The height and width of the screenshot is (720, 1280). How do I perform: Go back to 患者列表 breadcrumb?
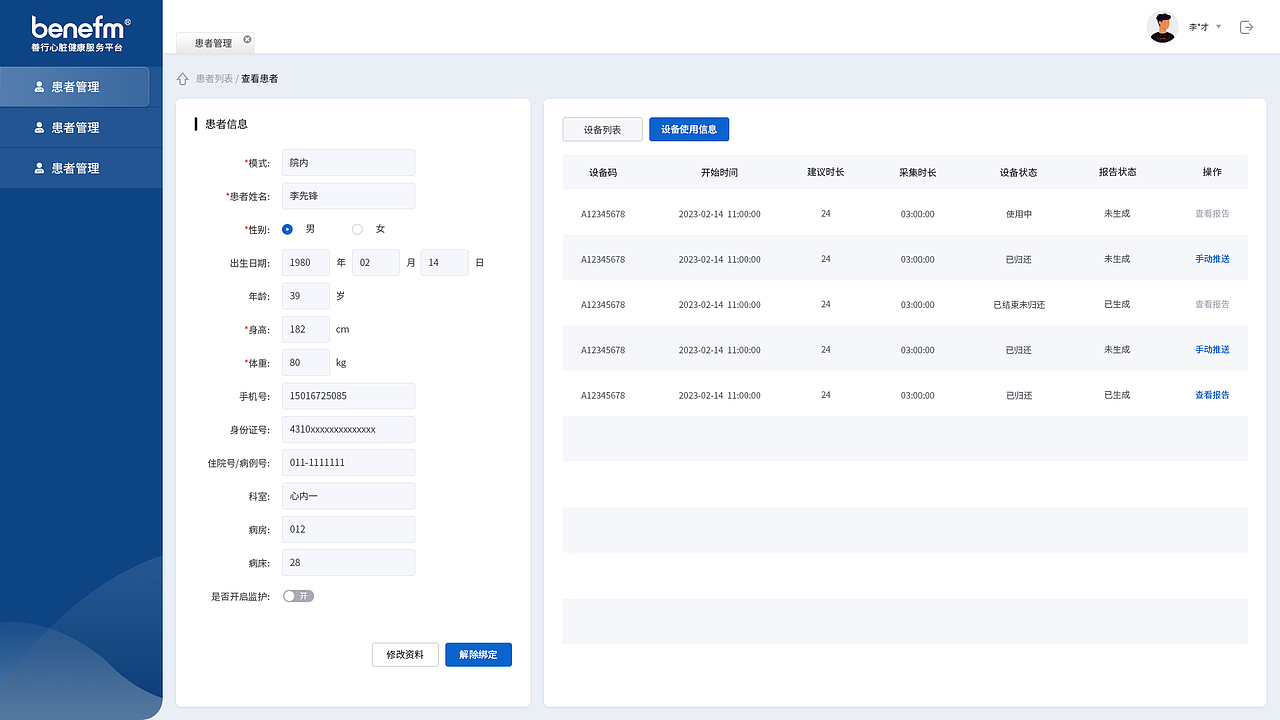point(214,79)
